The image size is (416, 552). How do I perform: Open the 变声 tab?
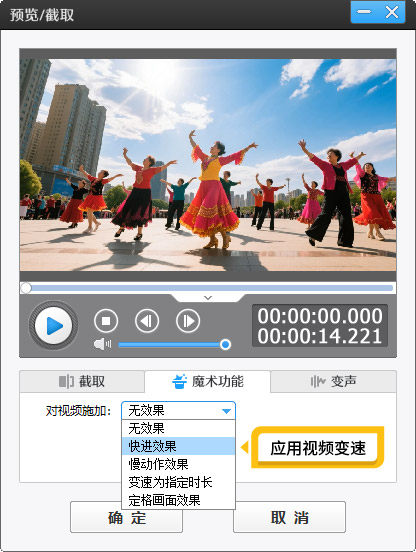(333, 381)
